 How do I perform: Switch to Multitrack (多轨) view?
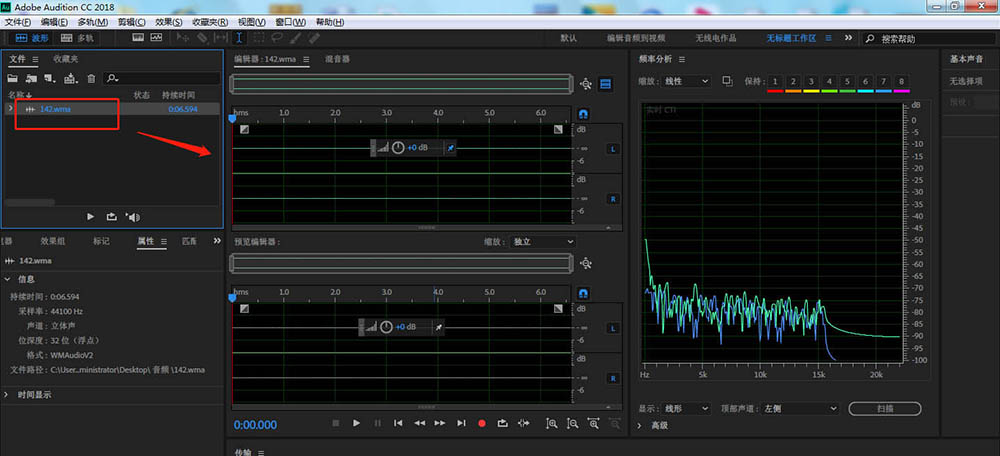click(77, 38)
